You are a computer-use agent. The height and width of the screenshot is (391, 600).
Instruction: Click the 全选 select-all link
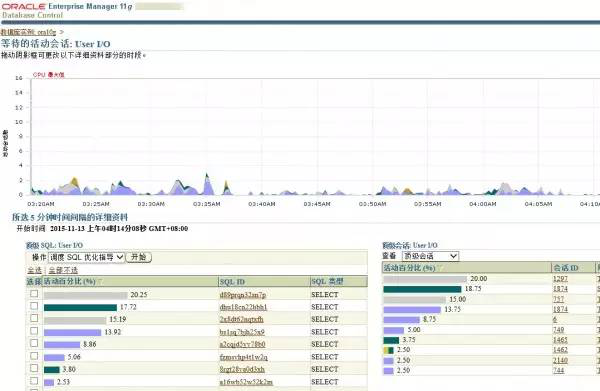click(x=34, y=270)
